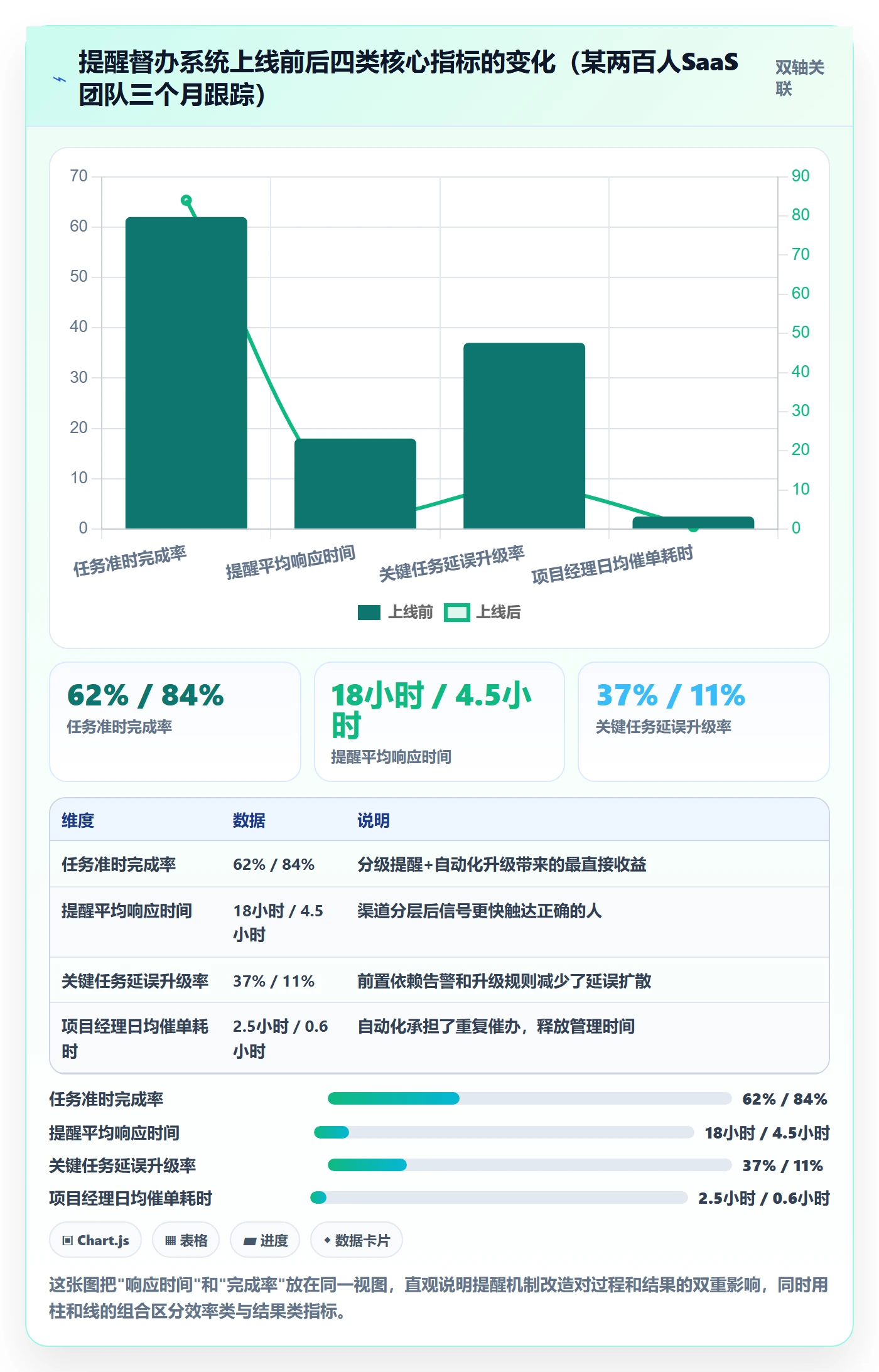Click the 关键任务延误升级率 bar in the chart
This screenshot has width=879, height=1372.
[524, 436]
